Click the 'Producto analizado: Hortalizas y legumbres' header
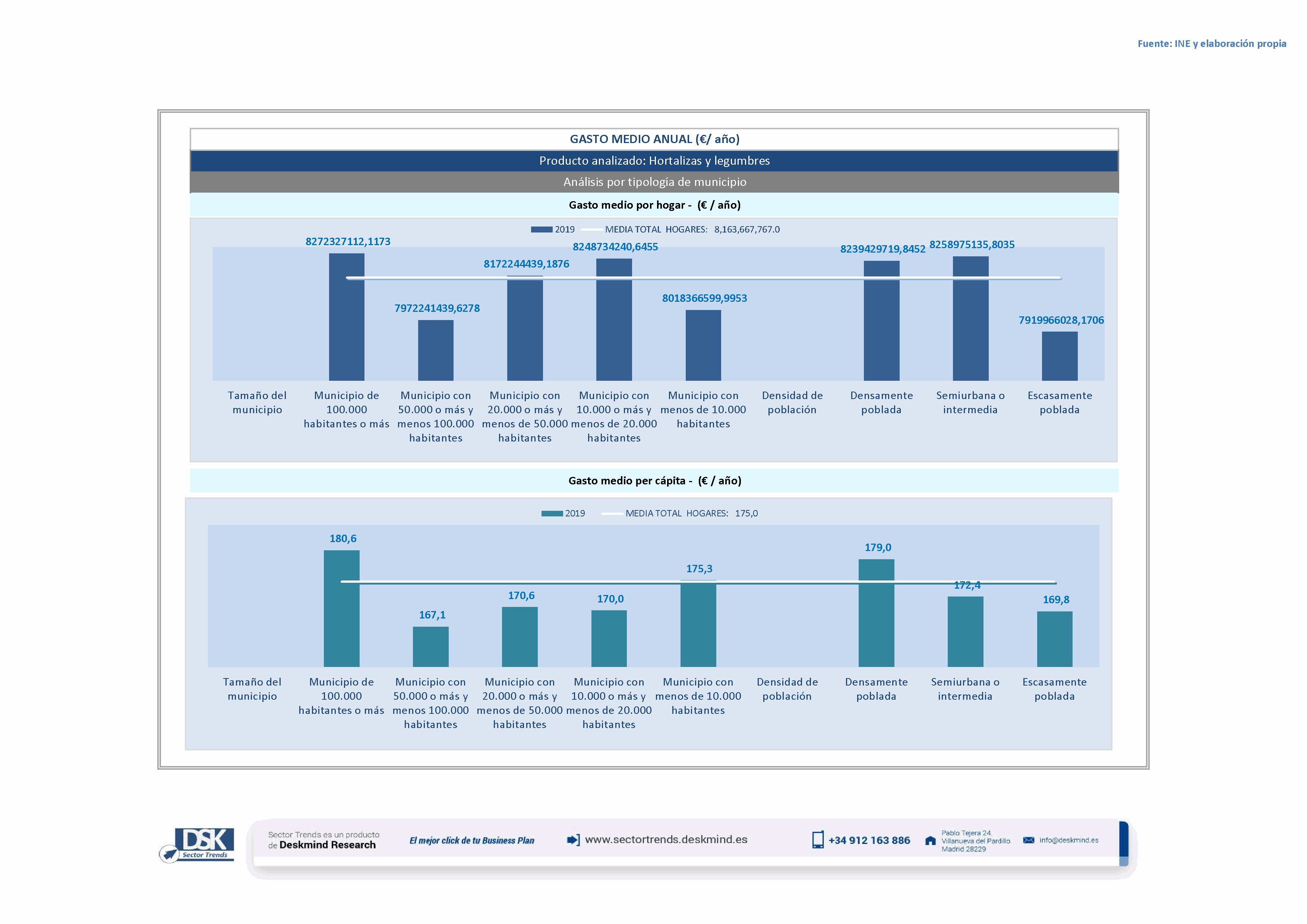Image resolution: width=1307 pixels, height=924 pixels. [654, 161]
